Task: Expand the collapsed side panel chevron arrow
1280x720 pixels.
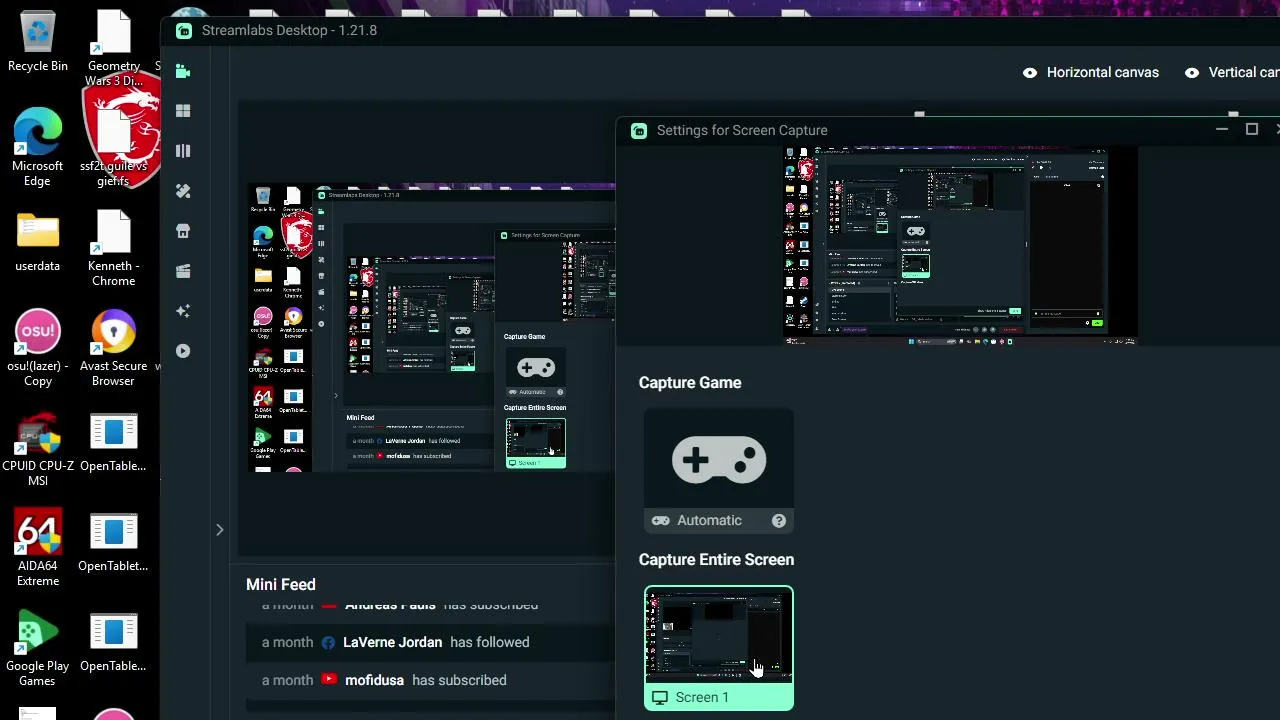Action: [x=219, y=530]
